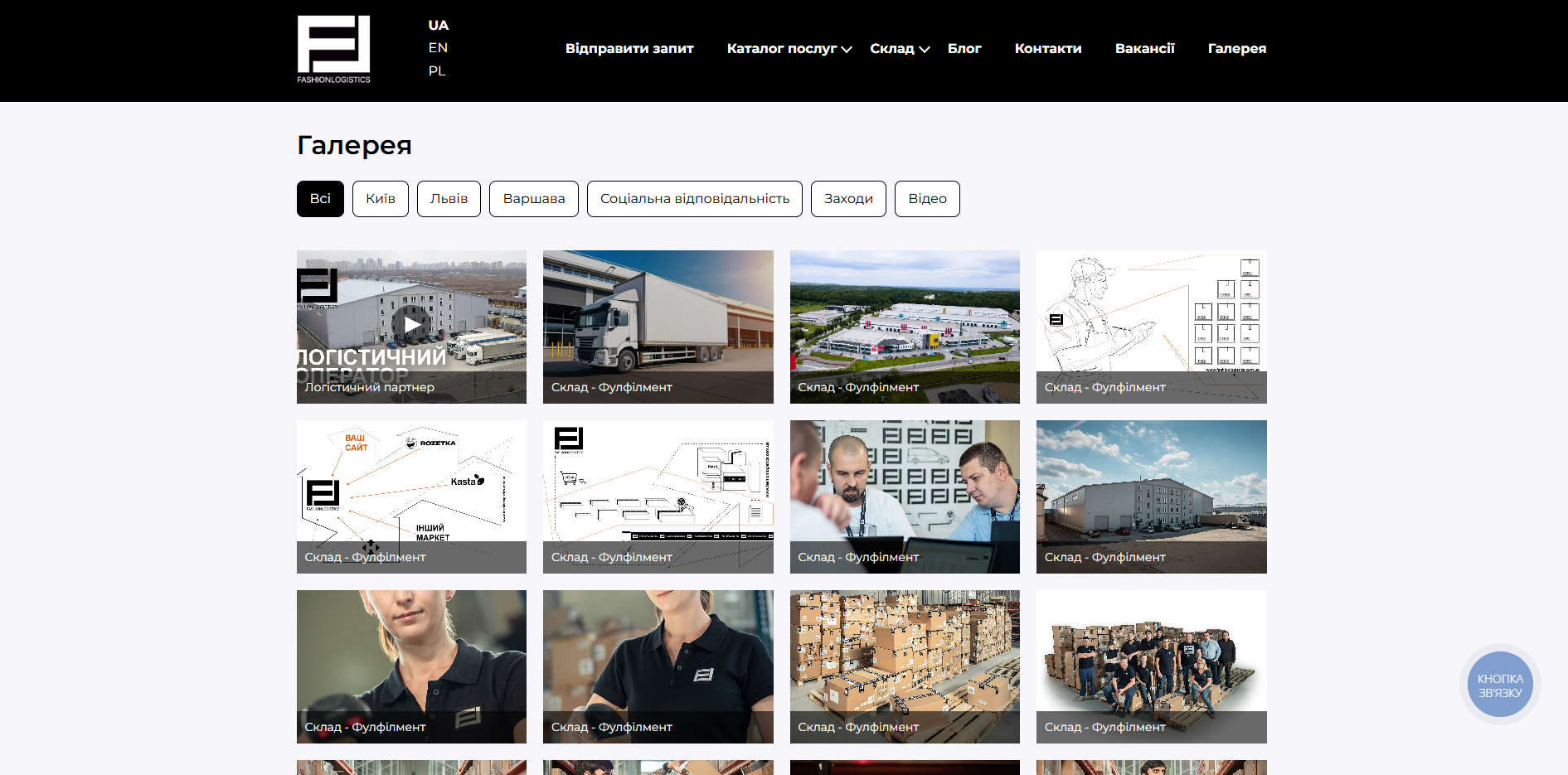Navigate to Галерея section
The image size is (1568, 775).
[1237, 49]
